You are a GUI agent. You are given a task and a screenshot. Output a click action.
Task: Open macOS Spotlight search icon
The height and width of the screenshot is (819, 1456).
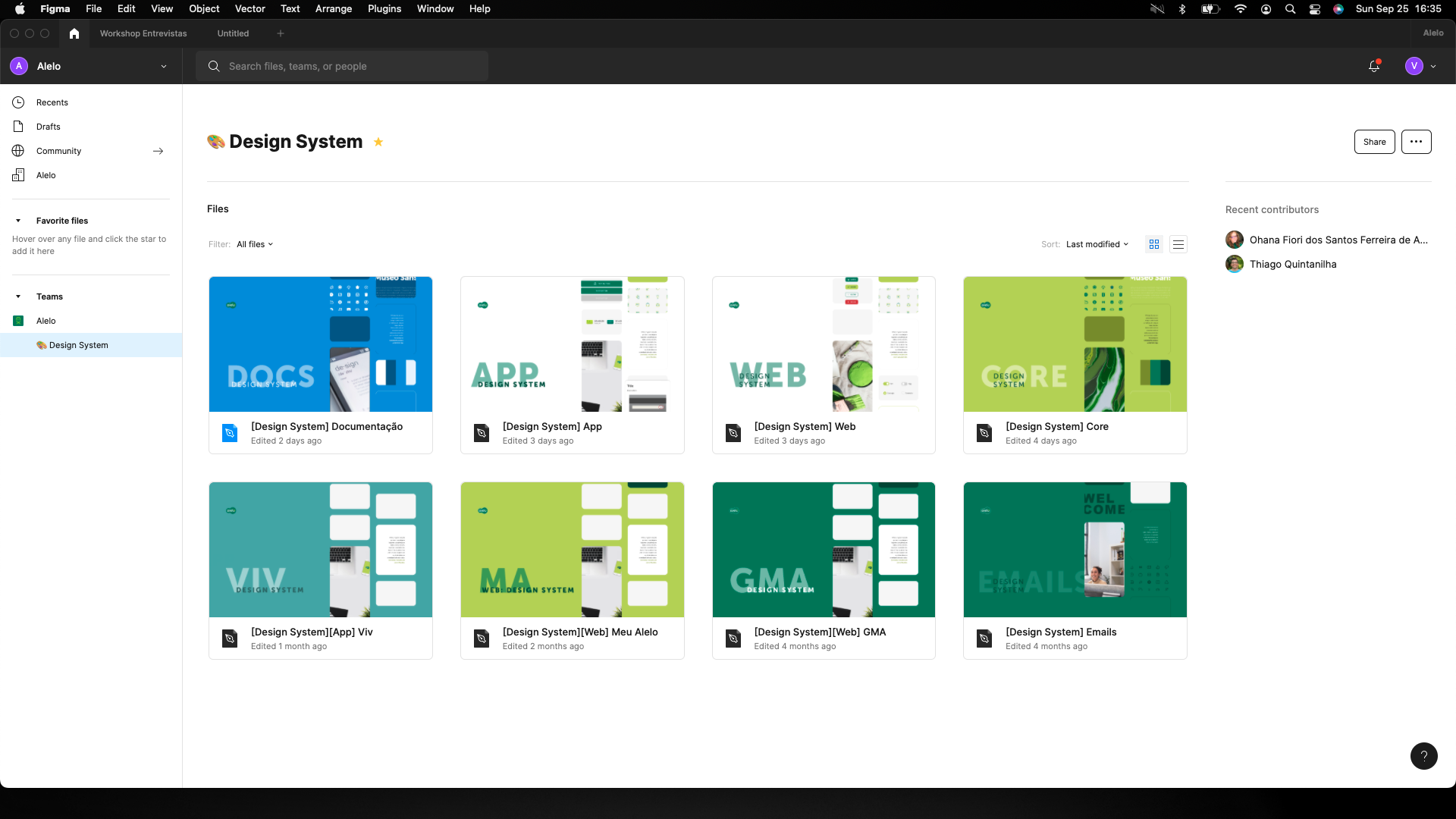(1290, 9)
